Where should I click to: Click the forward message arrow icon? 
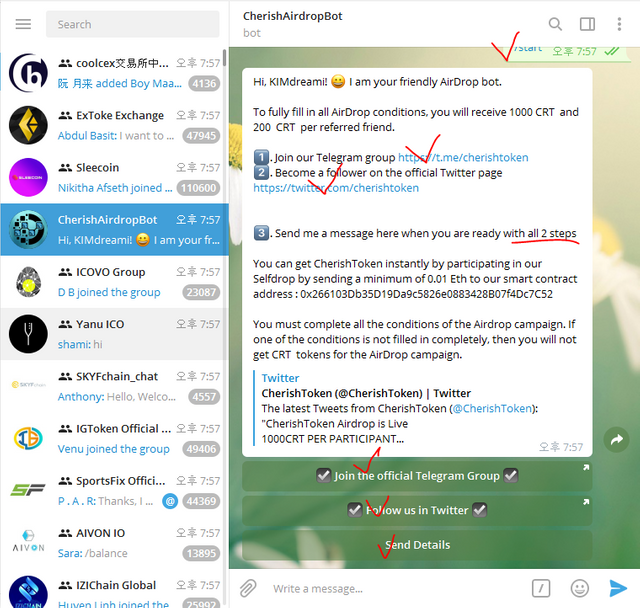[x=616, y=439]
